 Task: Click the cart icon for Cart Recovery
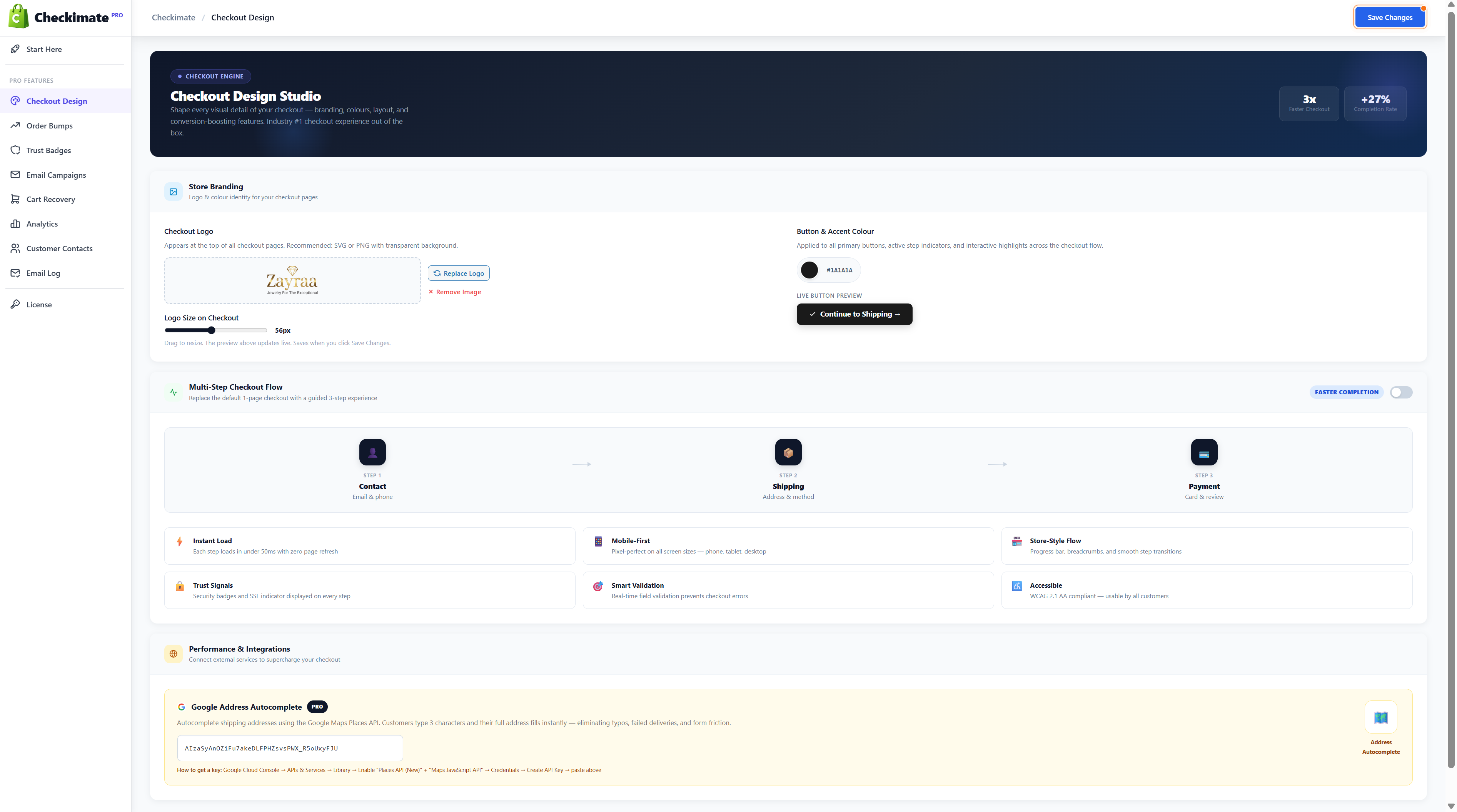(15, 199)
